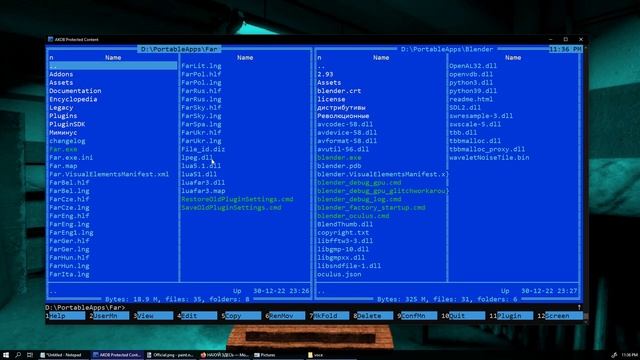Select the blender.crt folder

tap(339, 91)
